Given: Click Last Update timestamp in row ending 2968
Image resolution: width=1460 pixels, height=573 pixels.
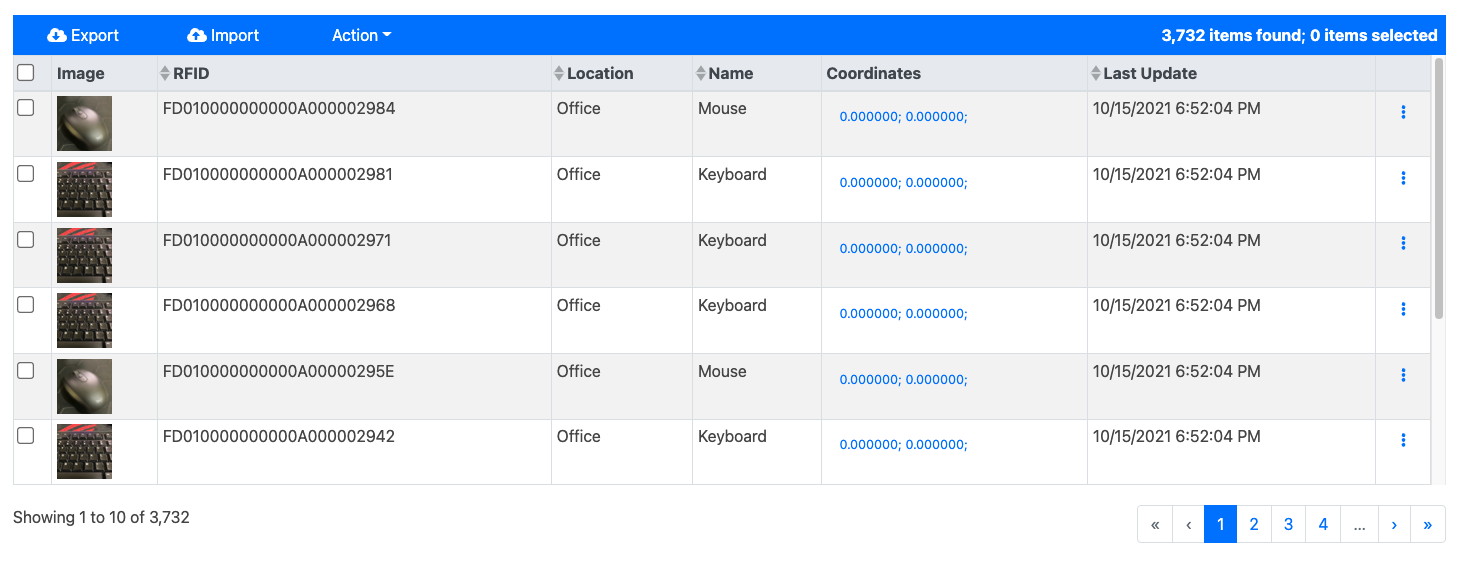Looking at the screenshot, I should pyautogui.click(x=1176, y=305).
